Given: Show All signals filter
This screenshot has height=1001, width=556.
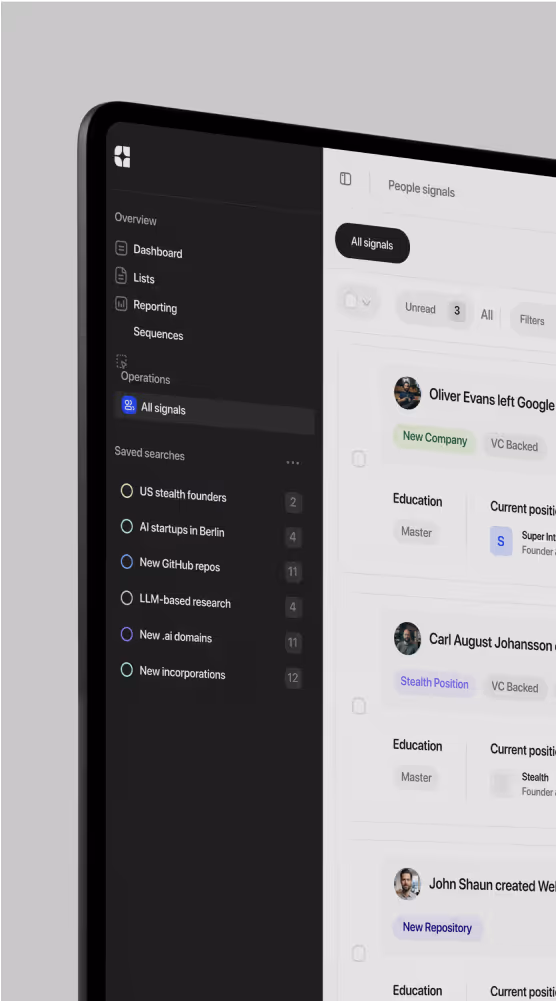Looking at the screenshot, I should [x=487, y=315].
